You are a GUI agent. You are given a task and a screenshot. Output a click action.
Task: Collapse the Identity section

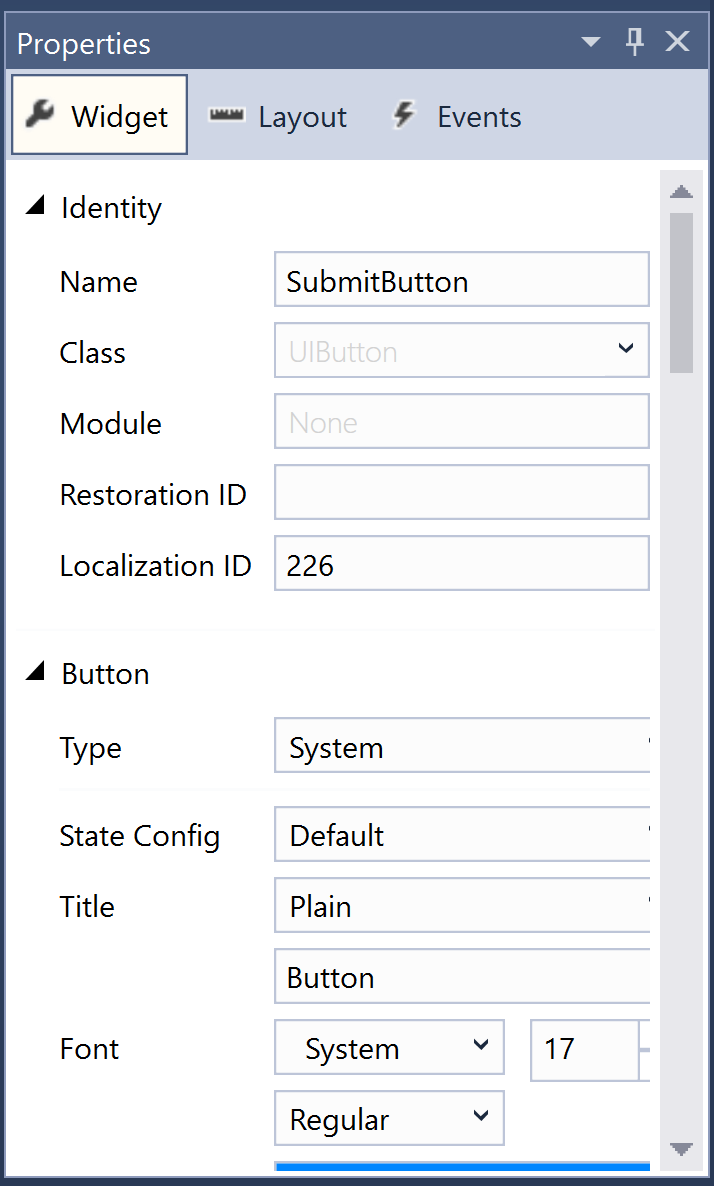click(35, 206)
